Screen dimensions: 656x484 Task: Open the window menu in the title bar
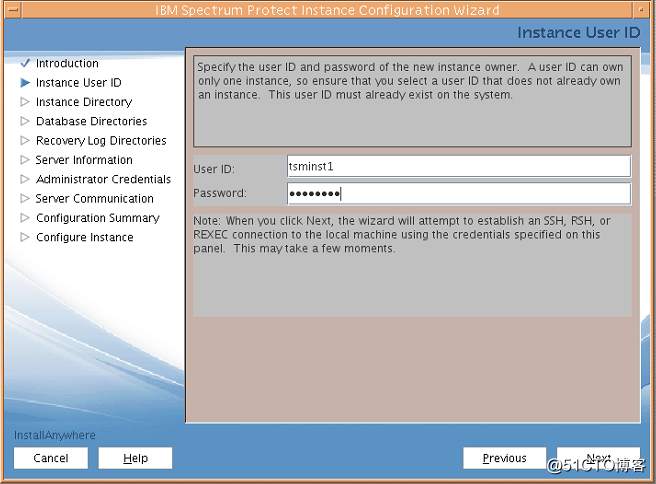[13, 9]
